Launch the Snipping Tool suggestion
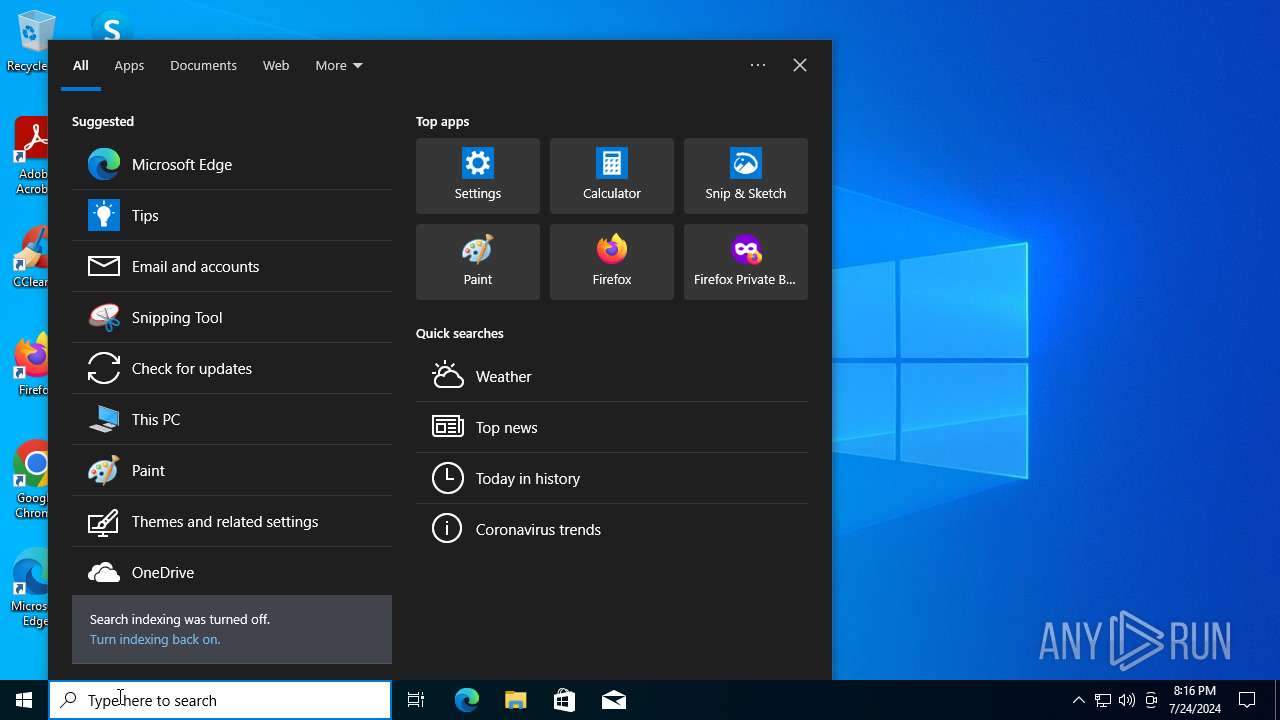This screenshot has height=720, width=1280. tap(232, 317)
